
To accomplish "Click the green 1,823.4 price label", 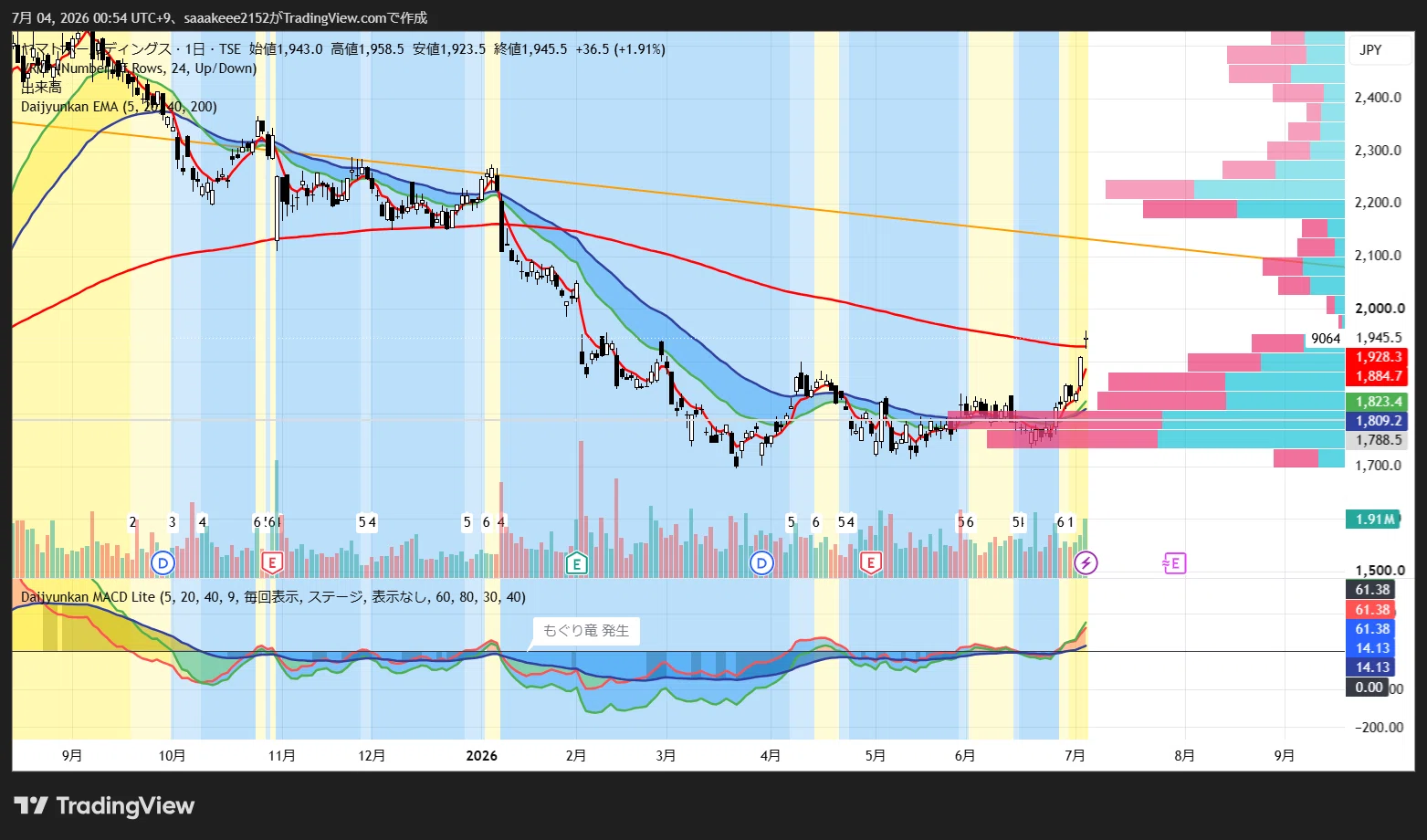I will pyautogui.click(x=1378, y=402).
